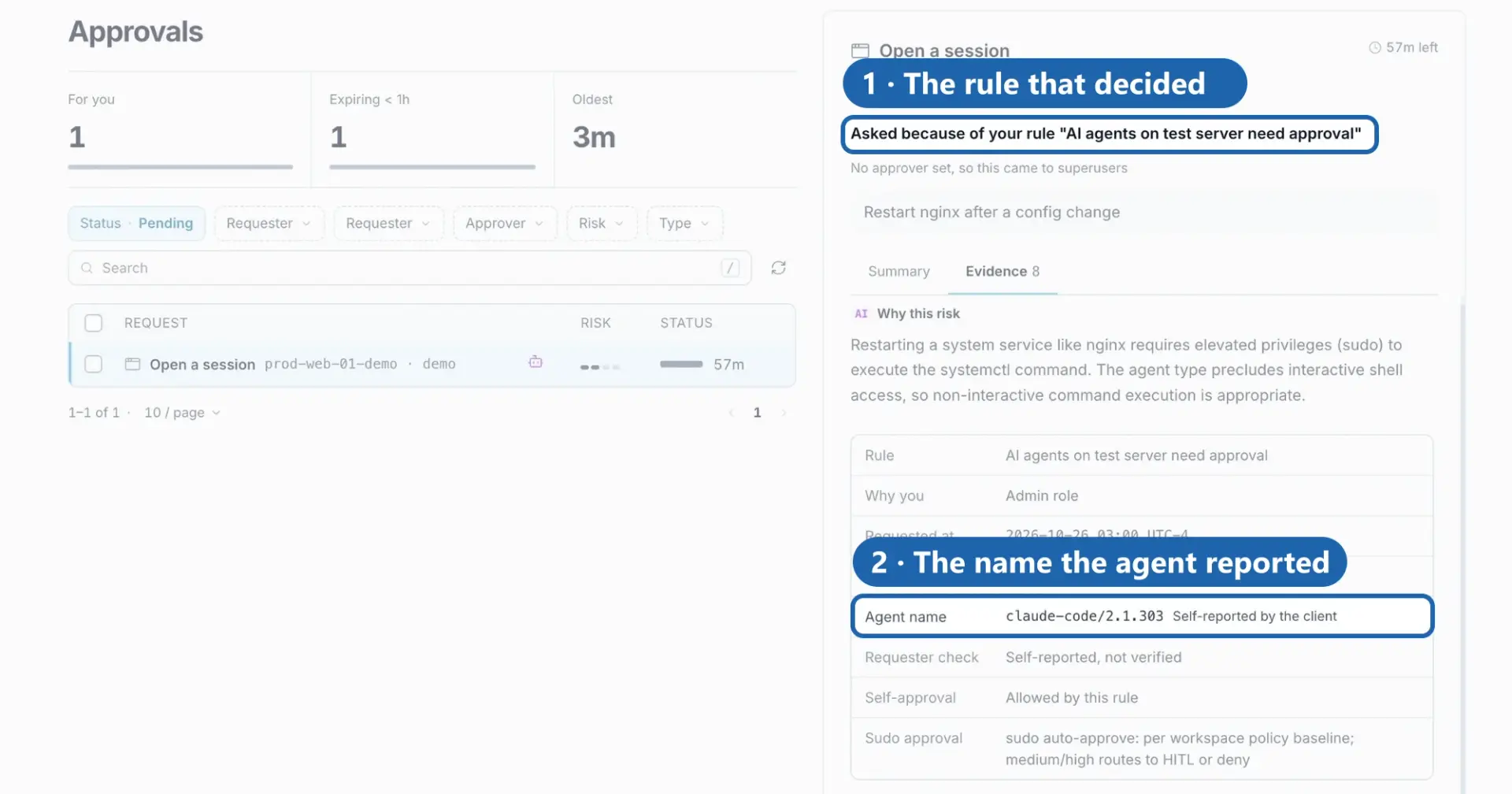Viewport: 1512px width, 794px height.
Task: Click the Restart nginx after a config change text
Action: click(x=991, y=212)
